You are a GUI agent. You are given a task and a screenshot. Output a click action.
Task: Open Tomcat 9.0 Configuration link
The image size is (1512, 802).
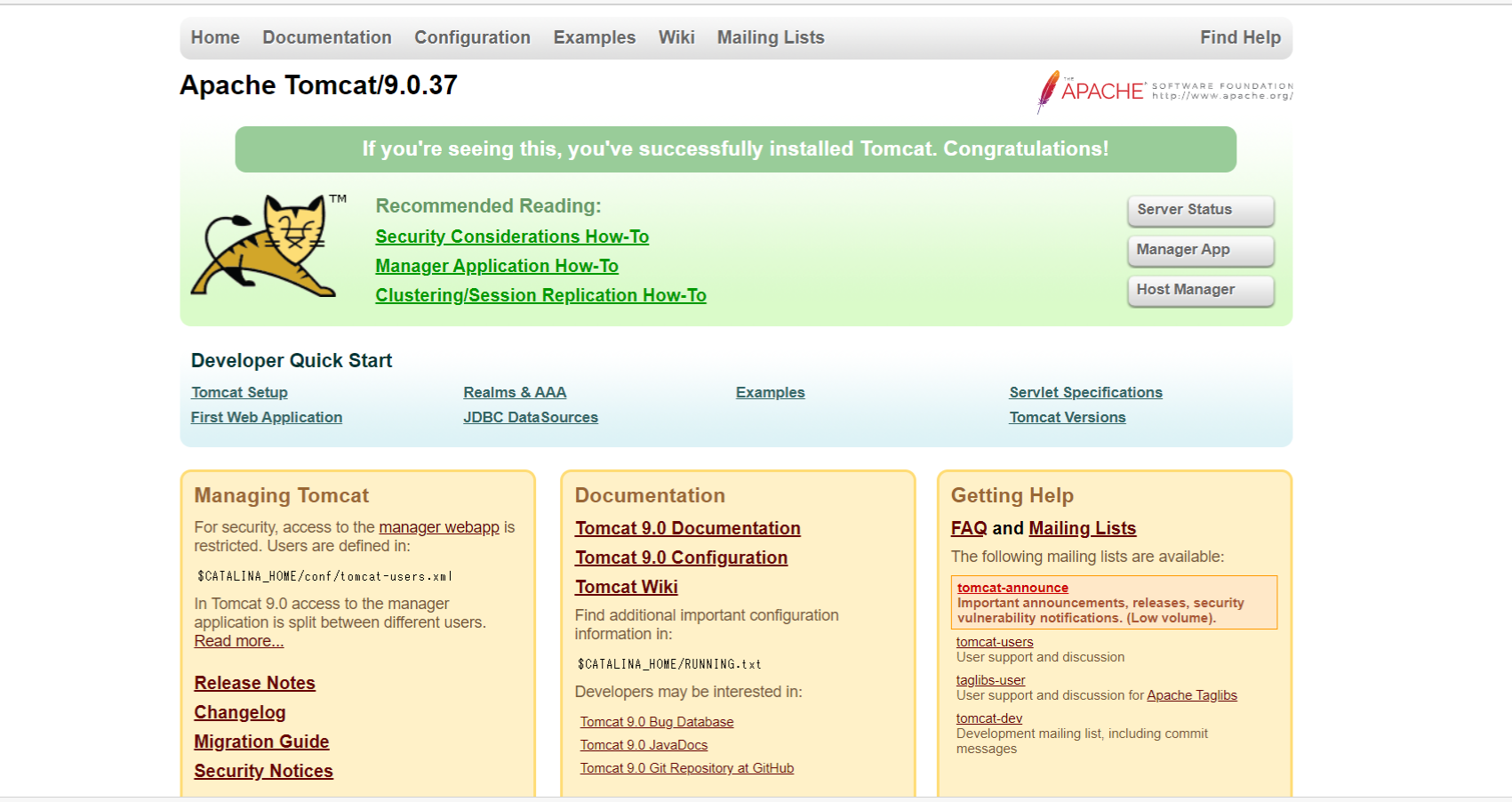681,557
